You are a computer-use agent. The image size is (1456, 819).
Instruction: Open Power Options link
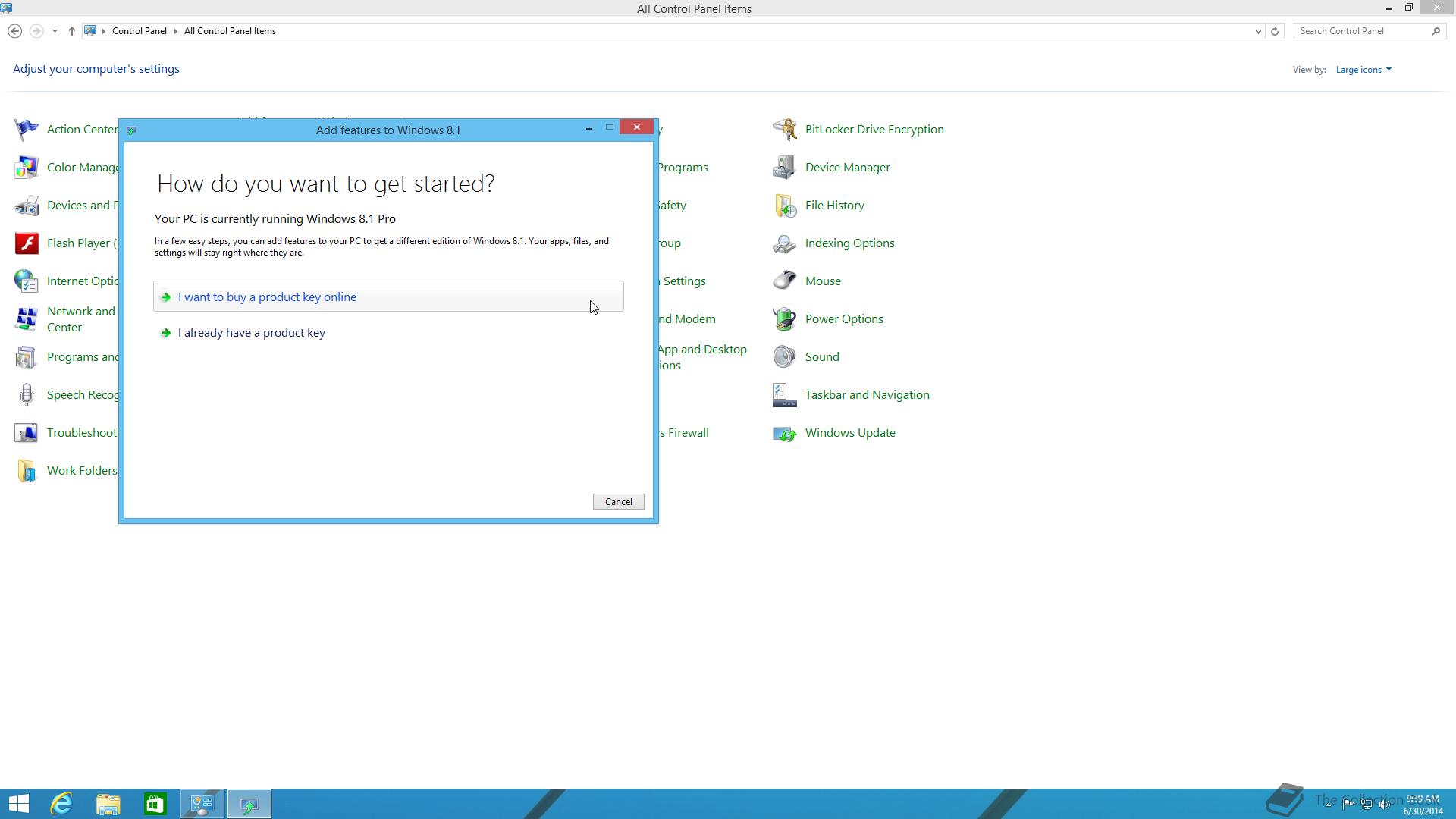844,319
